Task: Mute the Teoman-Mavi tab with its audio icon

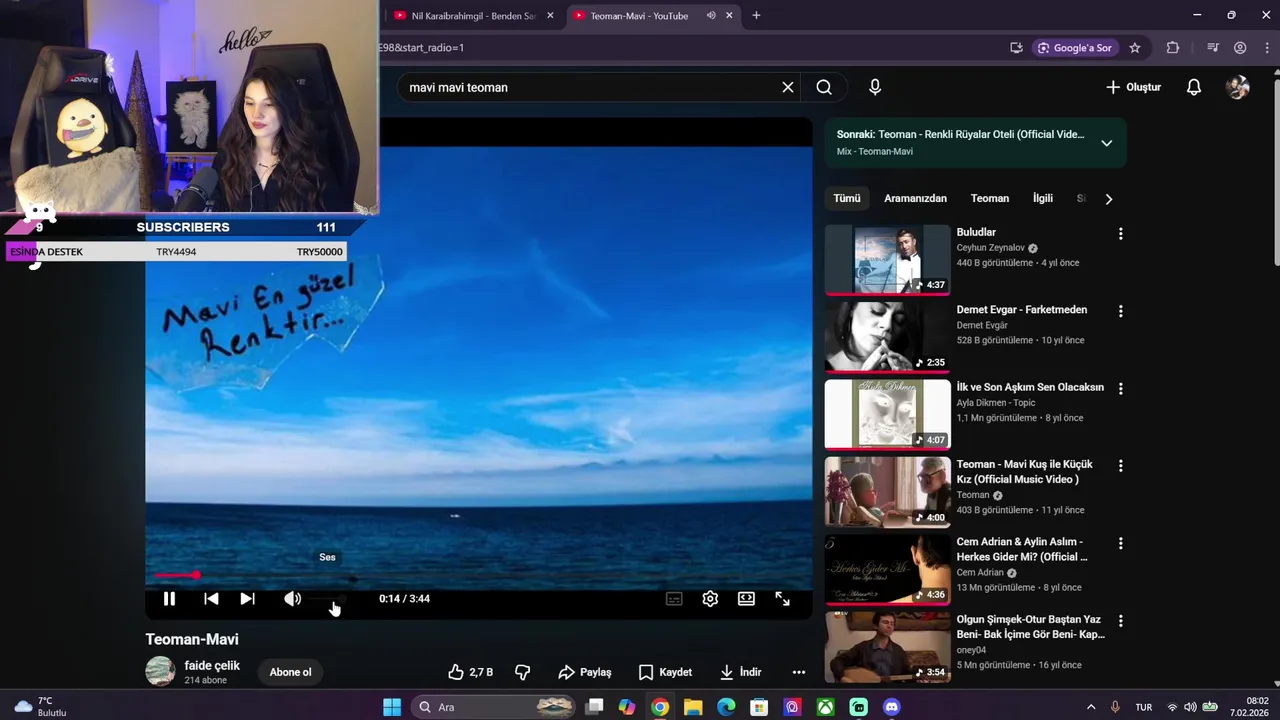Action: (x=711, y=15)
